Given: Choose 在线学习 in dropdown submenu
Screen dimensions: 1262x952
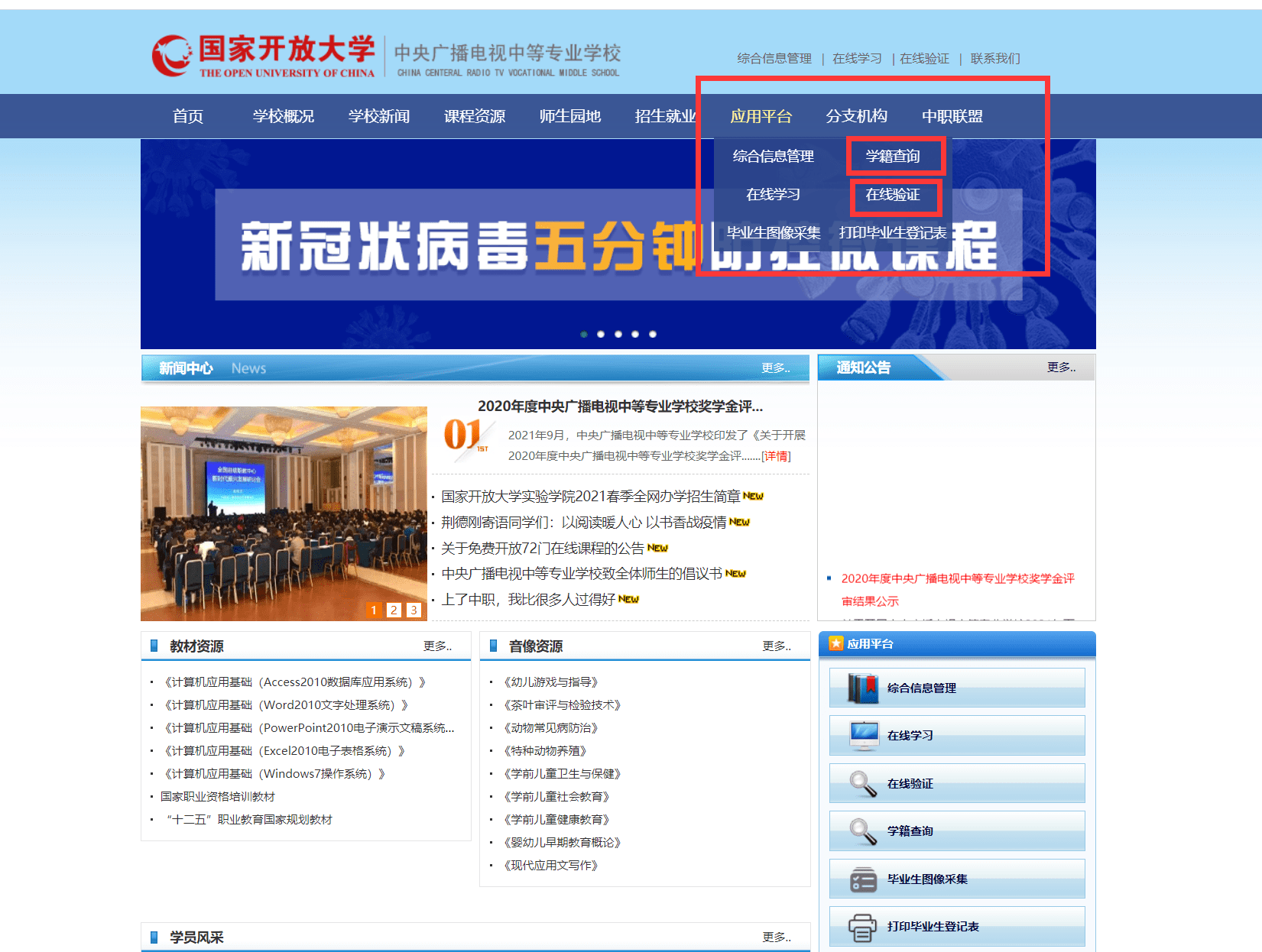Looking at the screenshot, I should point(774,194).
